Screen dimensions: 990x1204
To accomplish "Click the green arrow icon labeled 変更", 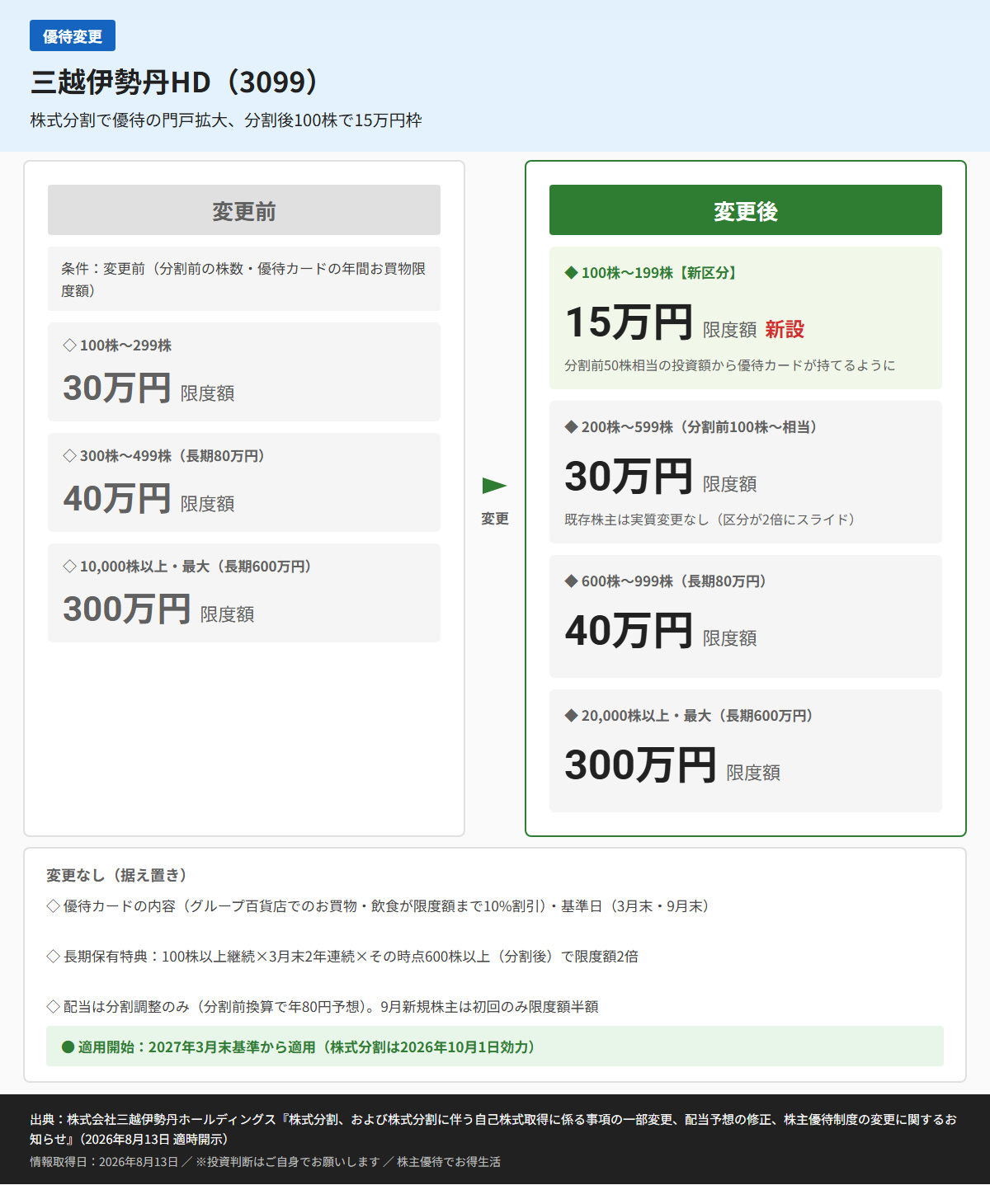I will tap(494, 485).
